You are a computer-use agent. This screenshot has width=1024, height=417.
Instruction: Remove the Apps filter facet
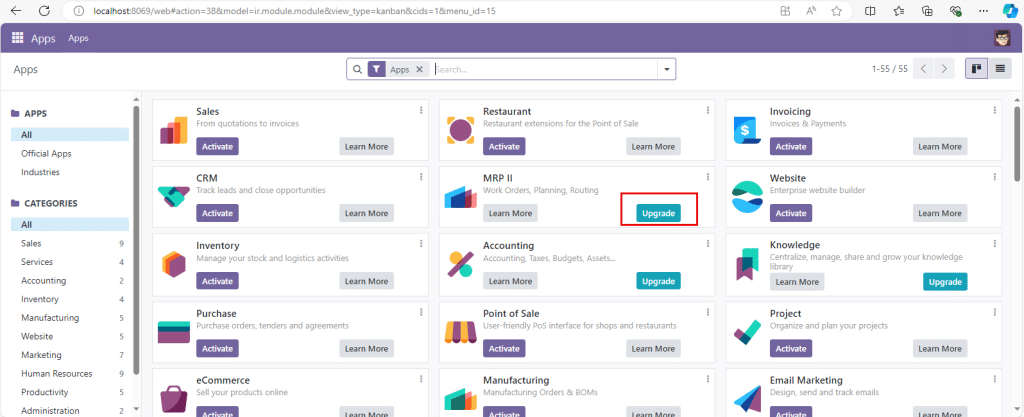pyautogui.click(x=419, y=69)
